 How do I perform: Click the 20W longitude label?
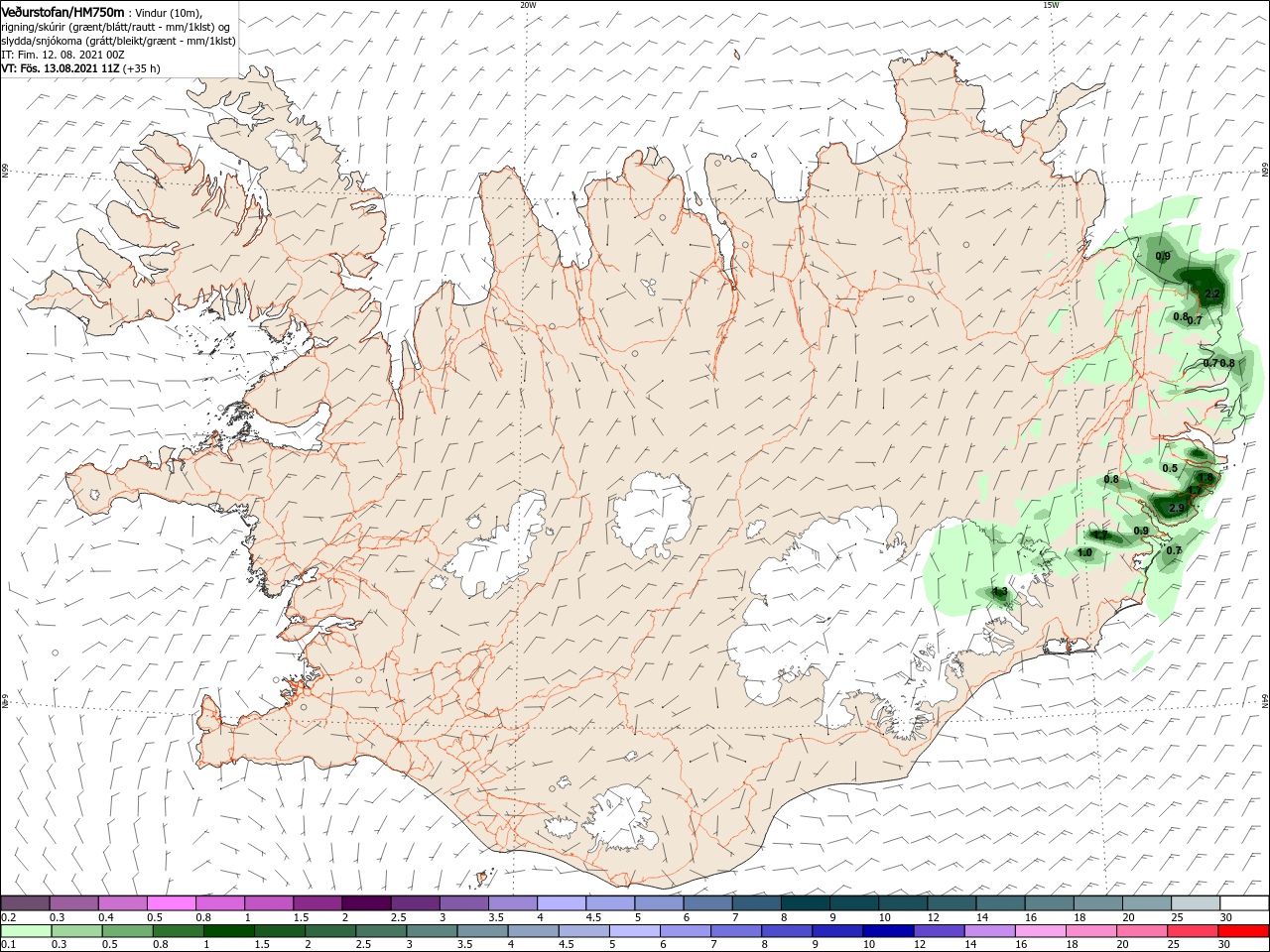pos(528,4)
